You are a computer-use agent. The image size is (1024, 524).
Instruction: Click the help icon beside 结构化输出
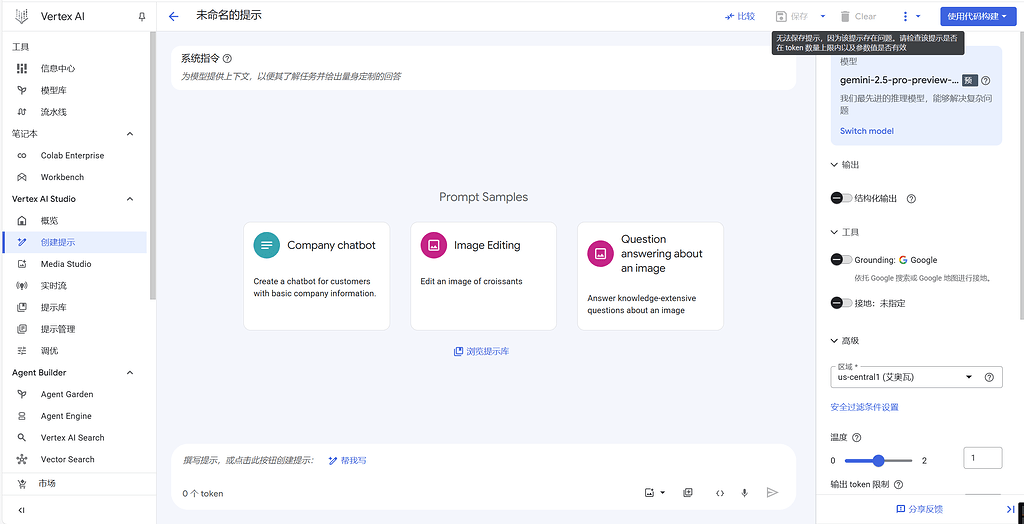click(912, 199)
